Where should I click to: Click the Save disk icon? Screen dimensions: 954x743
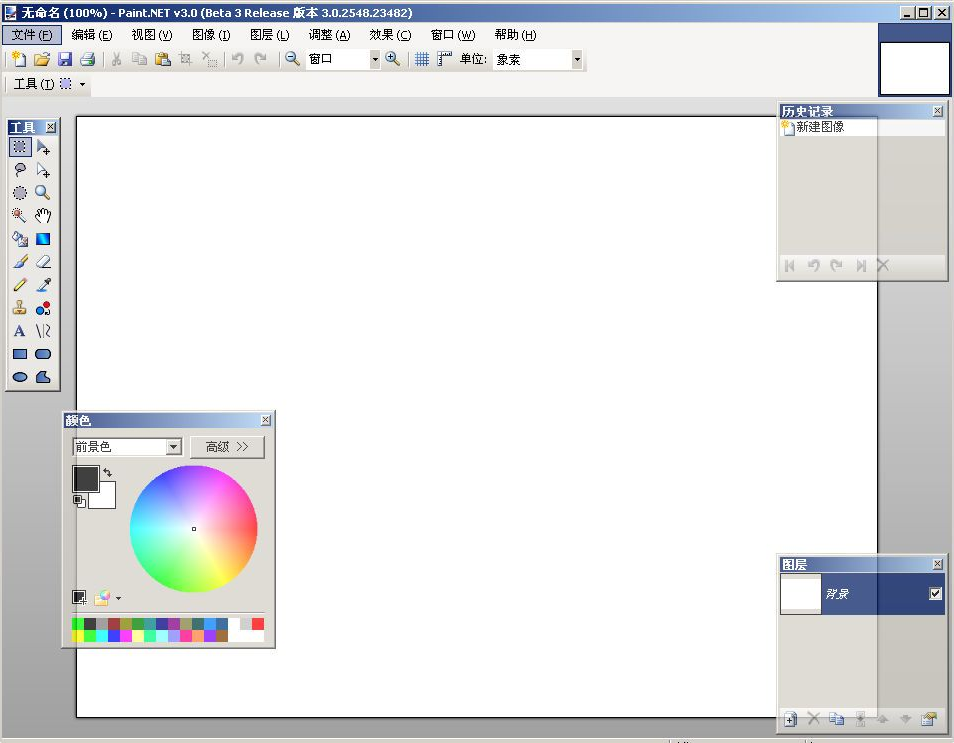[x=65, y=59]
